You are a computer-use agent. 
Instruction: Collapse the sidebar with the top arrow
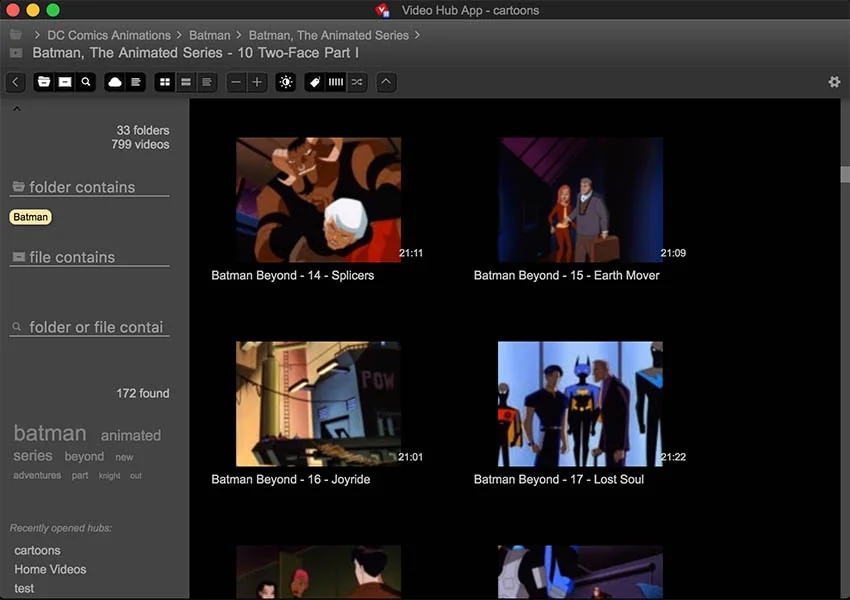(x=16, y=107)
